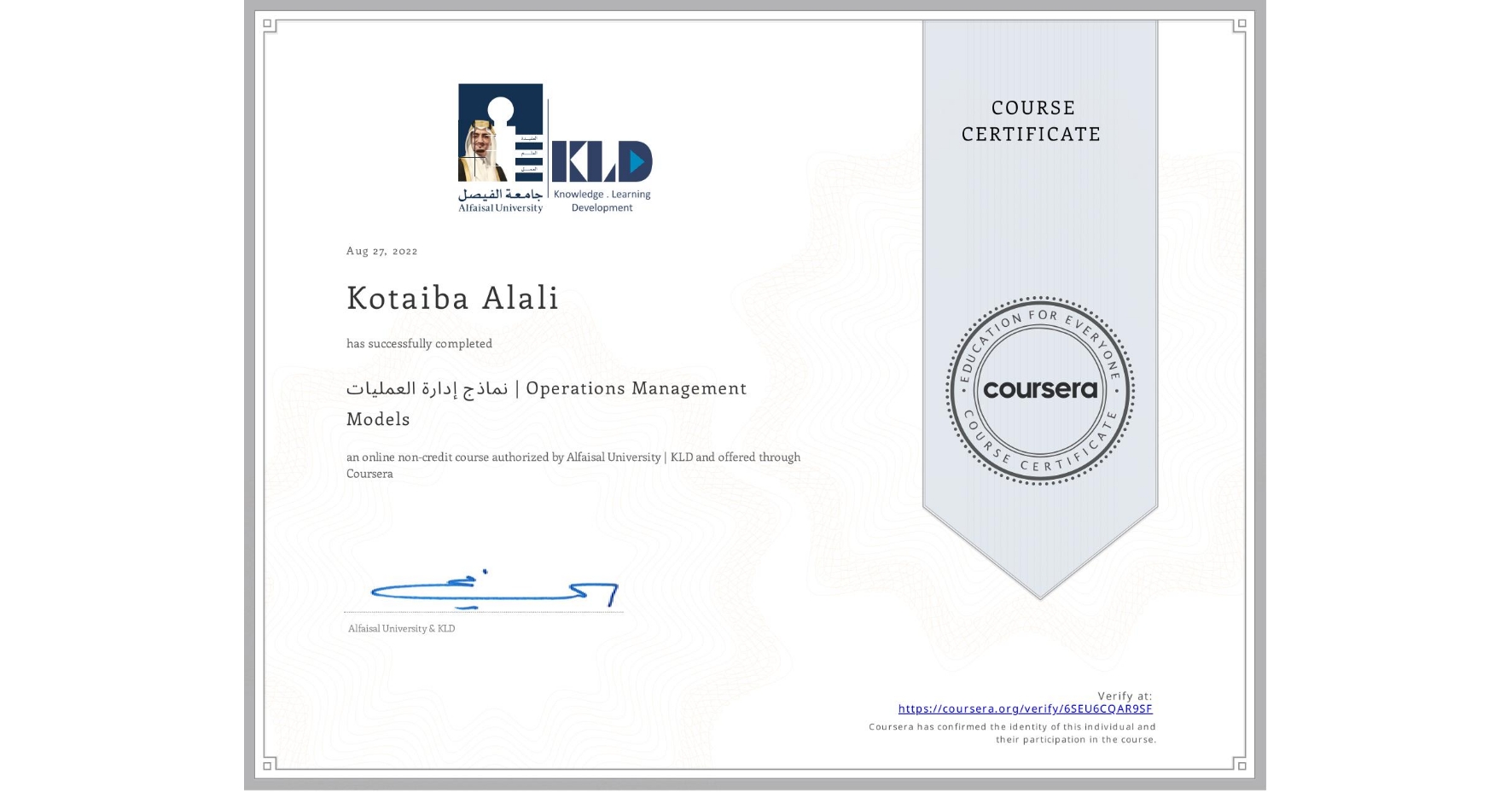Click the recipient name Kotaiba Alali

pyautogui.click(x=451, y=298)
